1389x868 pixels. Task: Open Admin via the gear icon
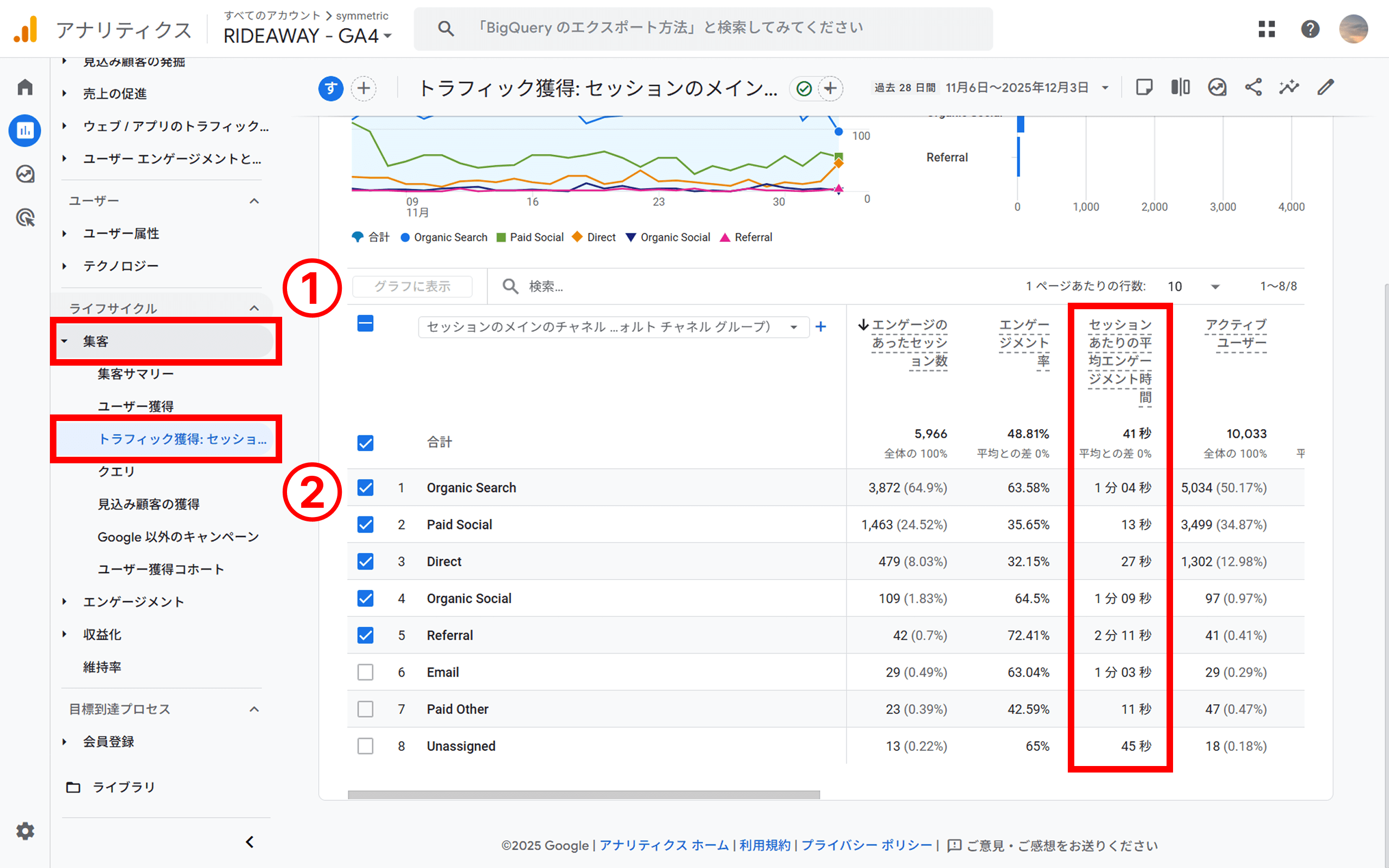[24, 831]
